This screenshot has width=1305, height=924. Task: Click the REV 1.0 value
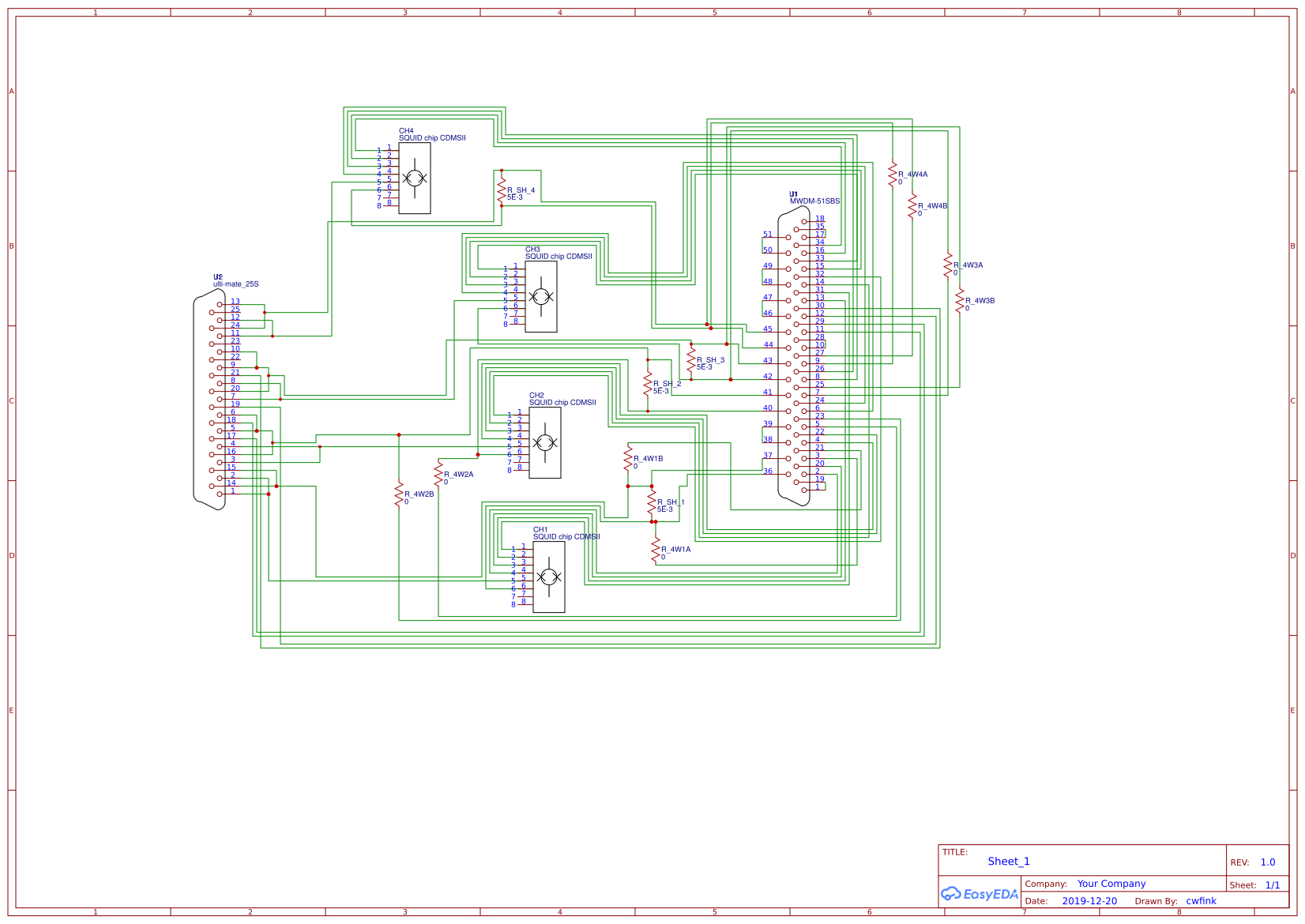pyautogui.click(x=1267, y=862)
